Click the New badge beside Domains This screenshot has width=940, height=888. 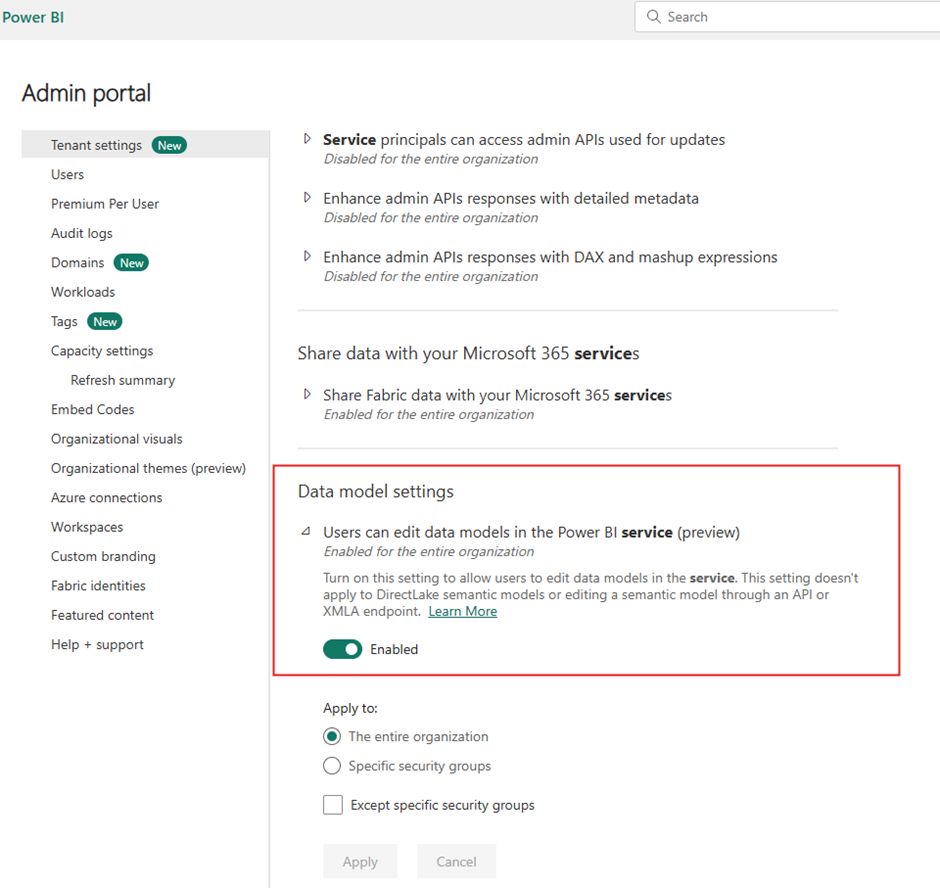click(x=132, y=263)
